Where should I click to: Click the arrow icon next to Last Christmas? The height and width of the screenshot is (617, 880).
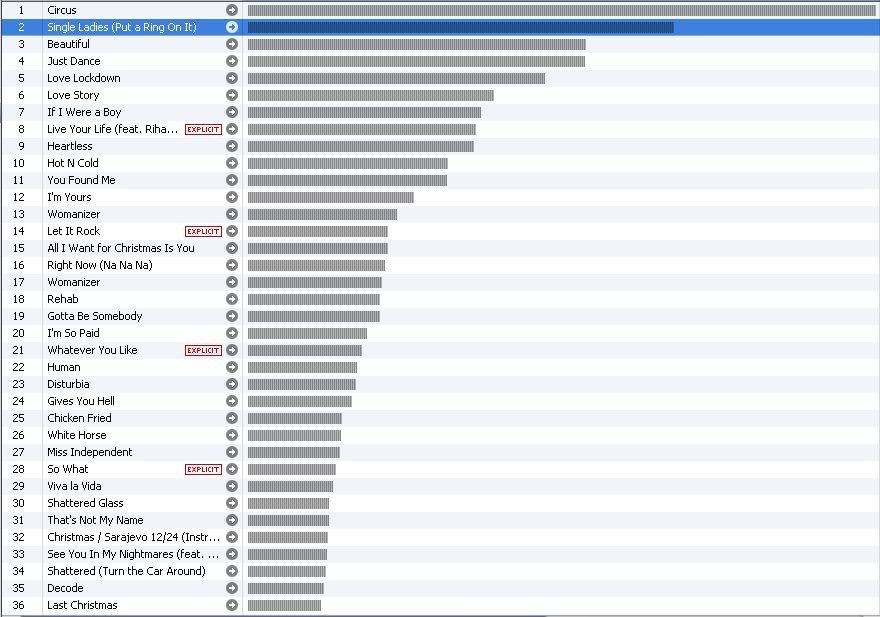(x=232, y=605)
